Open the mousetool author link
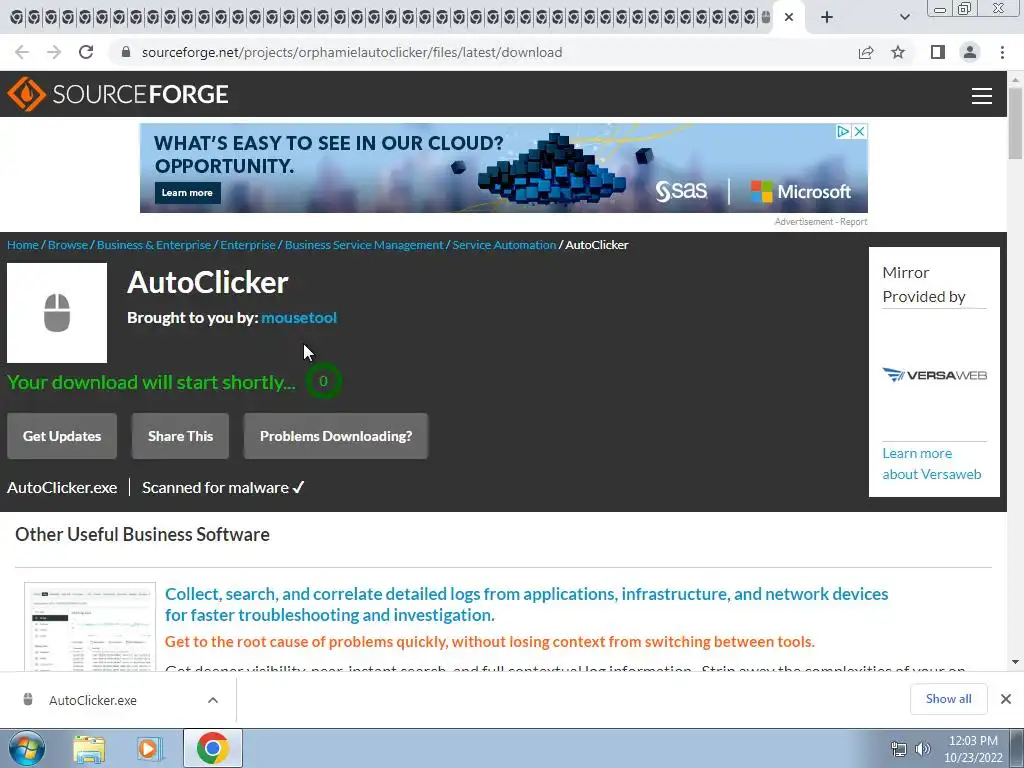Screen dimensions: 1024x768 point(299,318)
